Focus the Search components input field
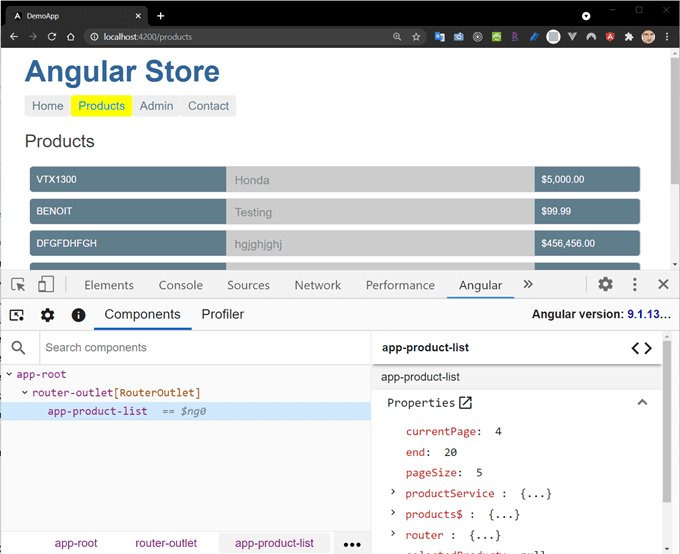The width and height of the screenshot is (680, 554). click(205, 347)
